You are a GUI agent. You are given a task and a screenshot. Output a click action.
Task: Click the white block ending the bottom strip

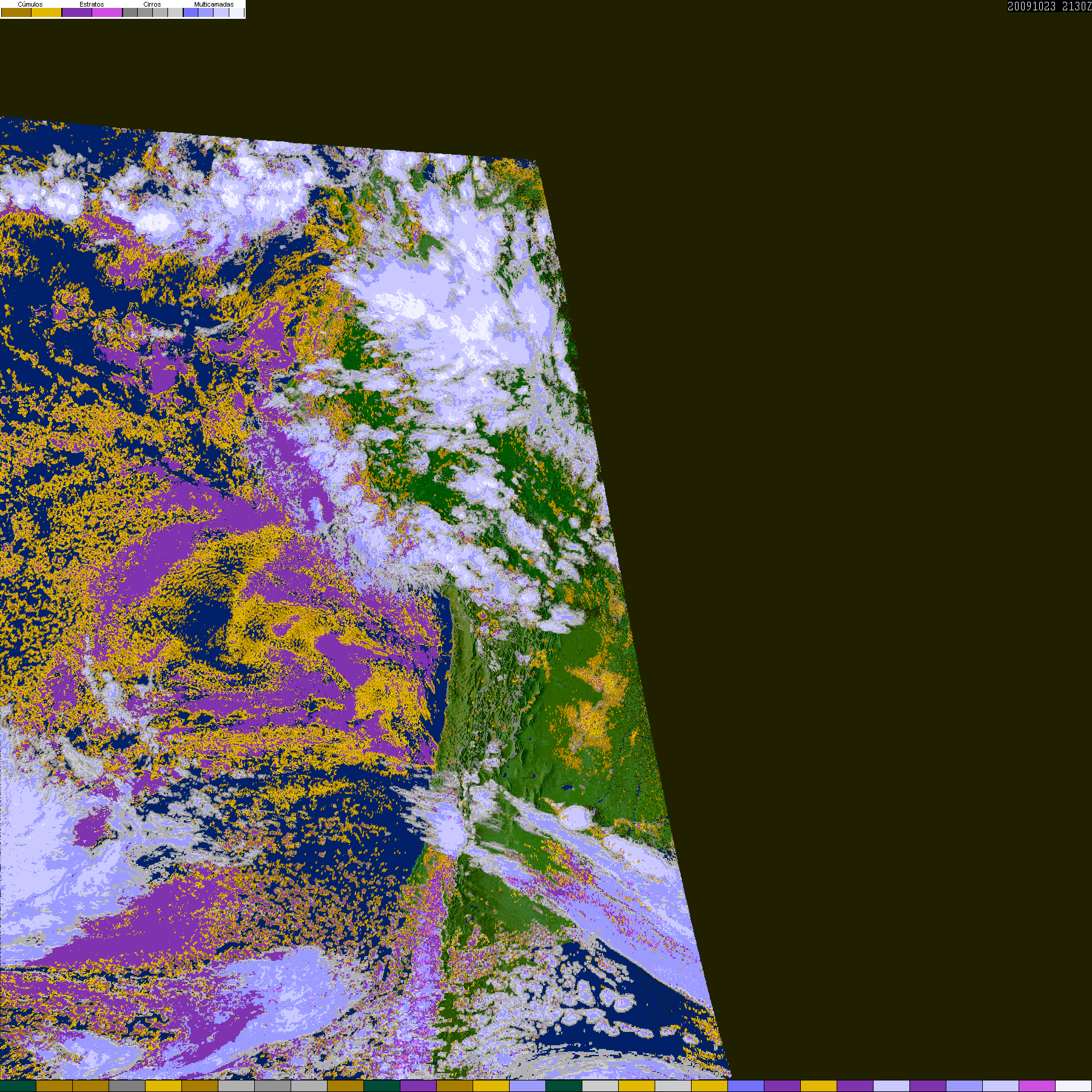[x=1074, y=1086]
